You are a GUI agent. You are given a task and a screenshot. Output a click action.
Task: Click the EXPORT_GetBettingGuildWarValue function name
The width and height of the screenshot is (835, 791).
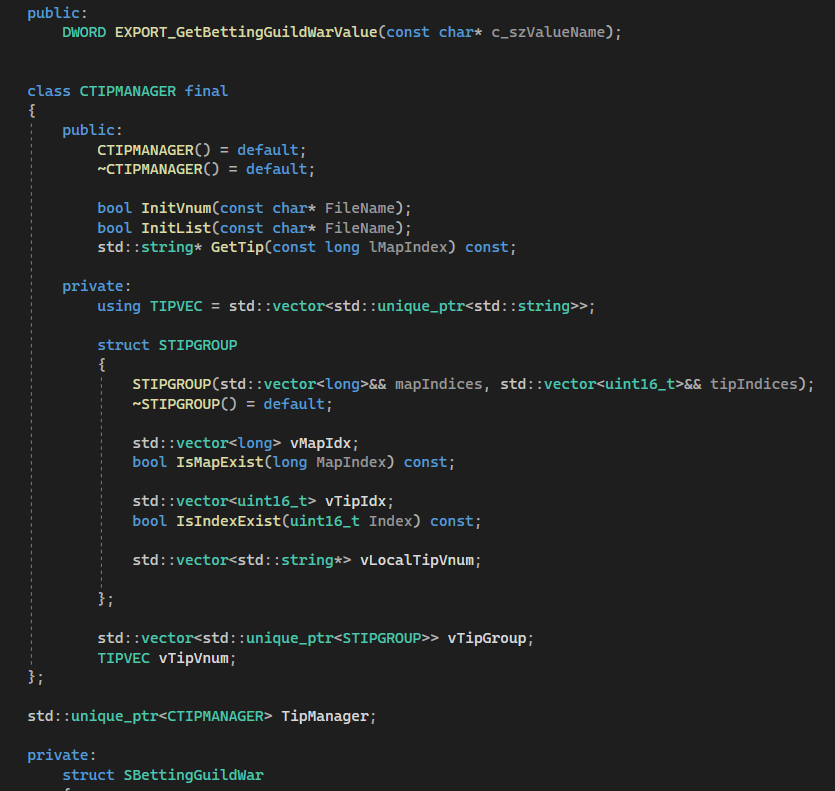pos(246,32)
